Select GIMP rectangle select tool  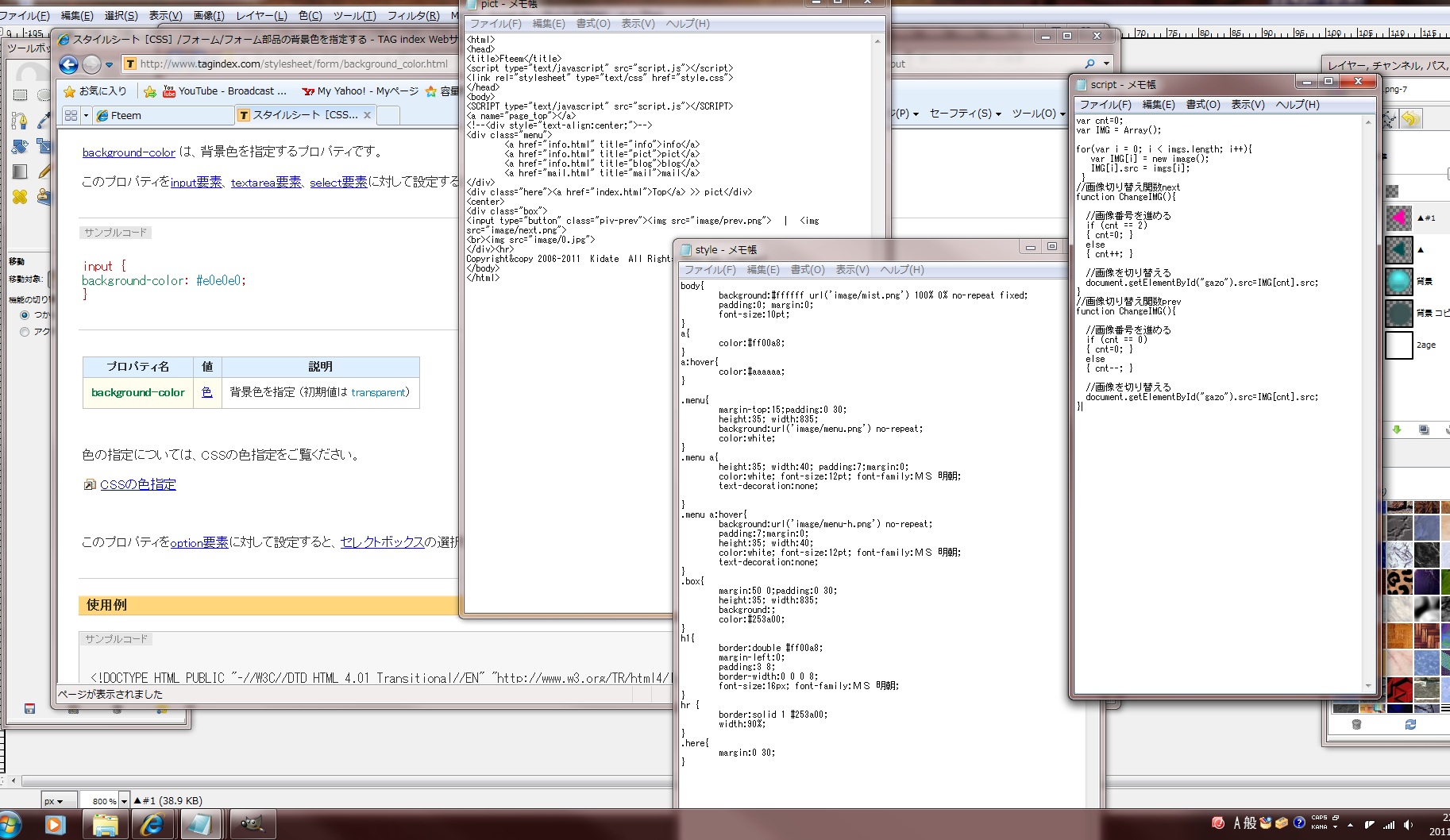tap(20, 95)
